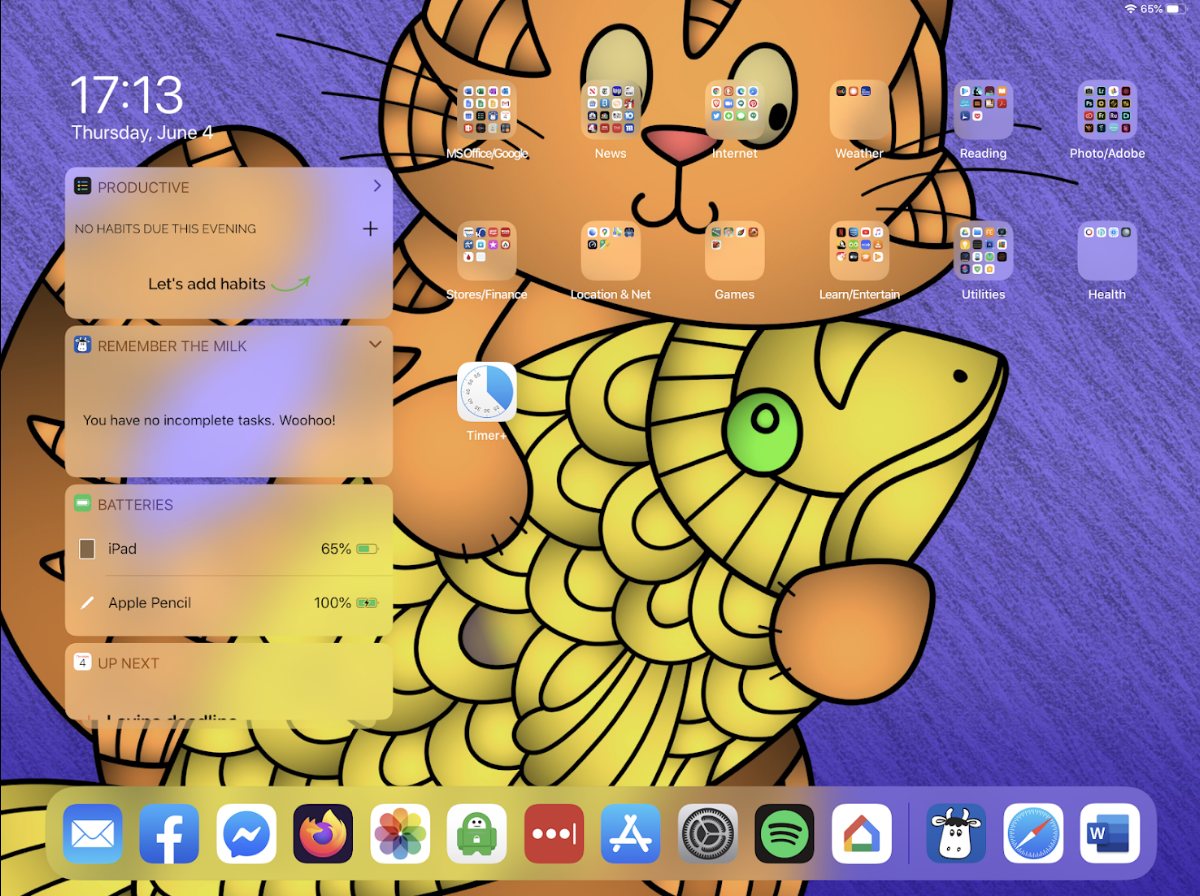Launch the App Store

click(x=631, y=834)
